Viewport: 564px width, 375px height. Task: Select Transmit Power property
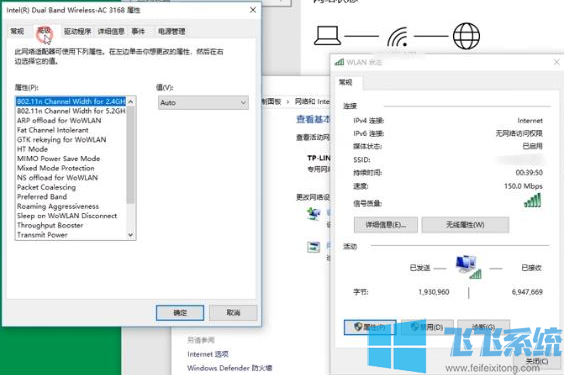(42, 235)
